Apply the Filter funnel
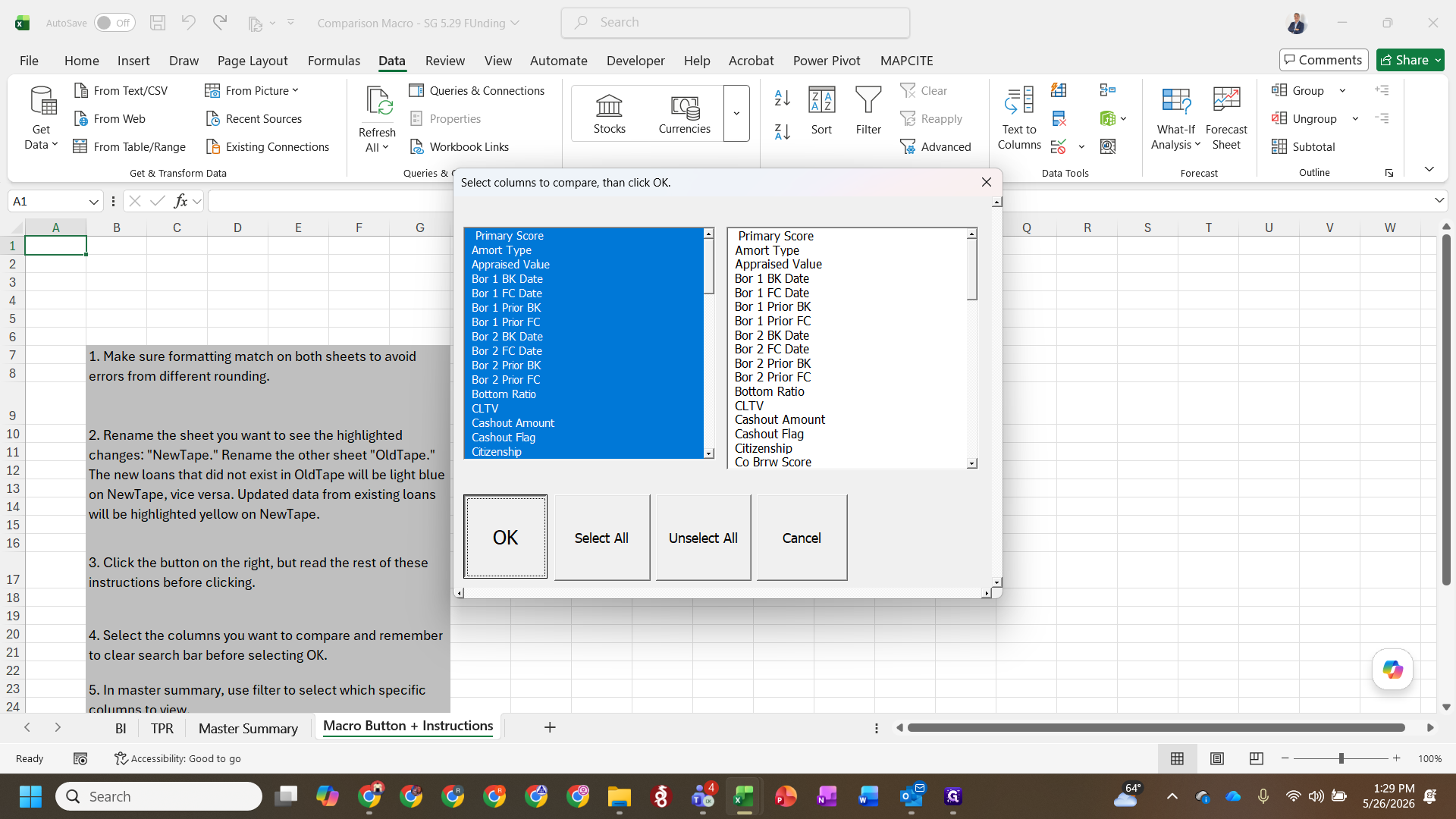The width and height of the screenshot is (1456, 819). click(x=868, y=111)
